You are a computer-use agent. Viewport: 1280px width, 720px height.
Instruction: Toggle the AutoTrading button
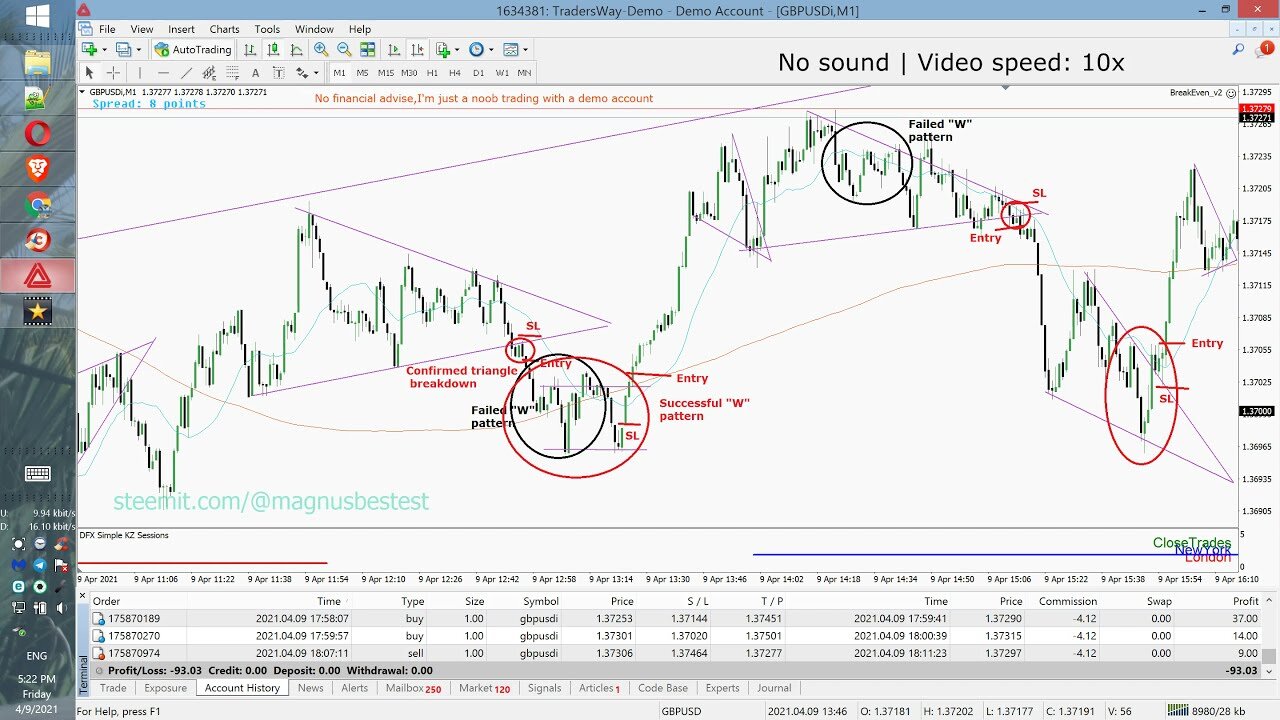[193, 49]
